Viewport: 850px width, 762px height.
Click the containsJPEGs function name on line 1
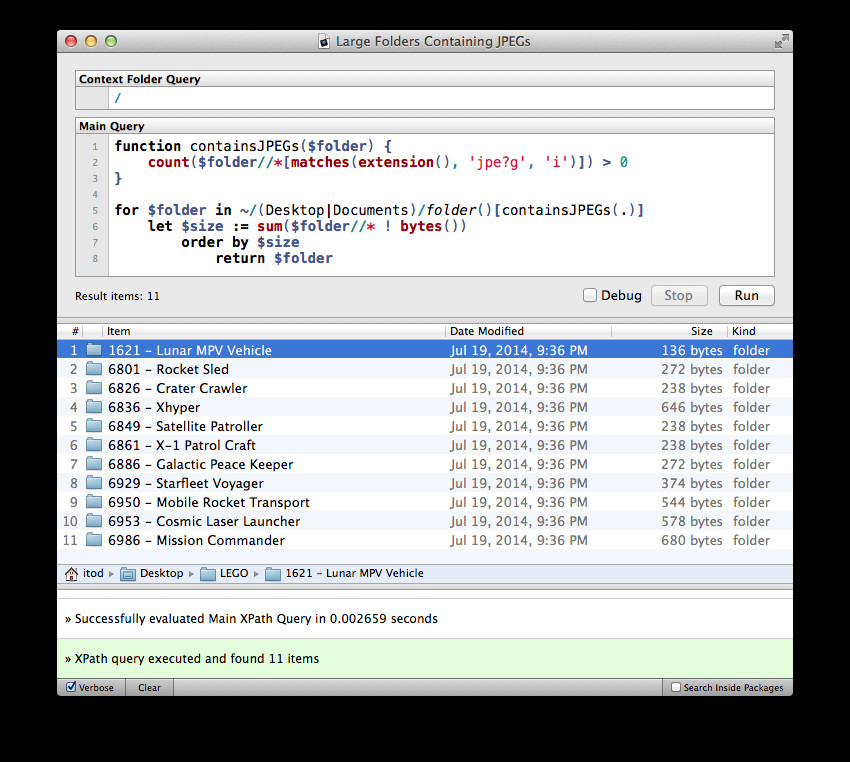point(243,146)
